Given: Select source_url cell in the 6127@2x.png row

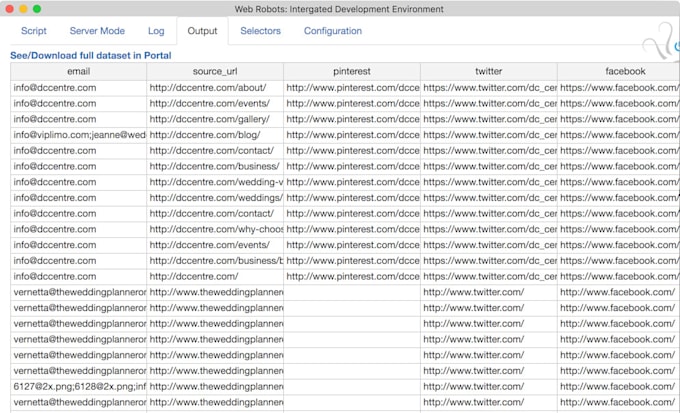Looking at the screenshot, I should [215, 387].
